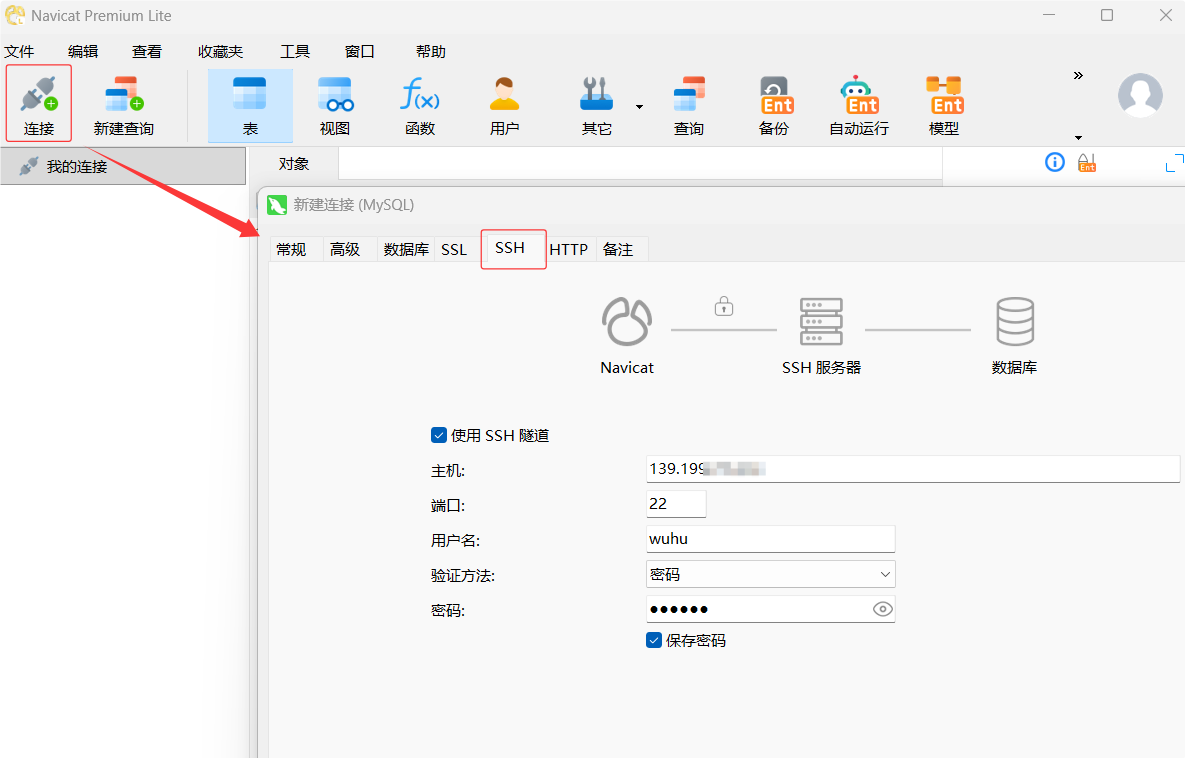Click the object search bar field

click(x=640, y=163)
